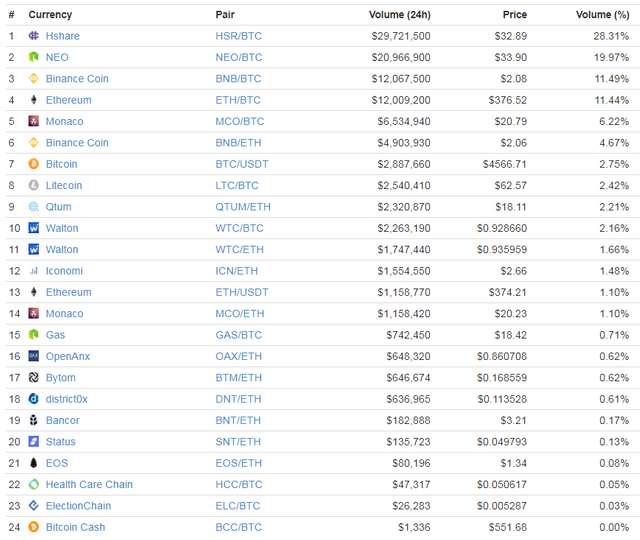Open the HSR/BTC pair link

click(x=238, y=36)
